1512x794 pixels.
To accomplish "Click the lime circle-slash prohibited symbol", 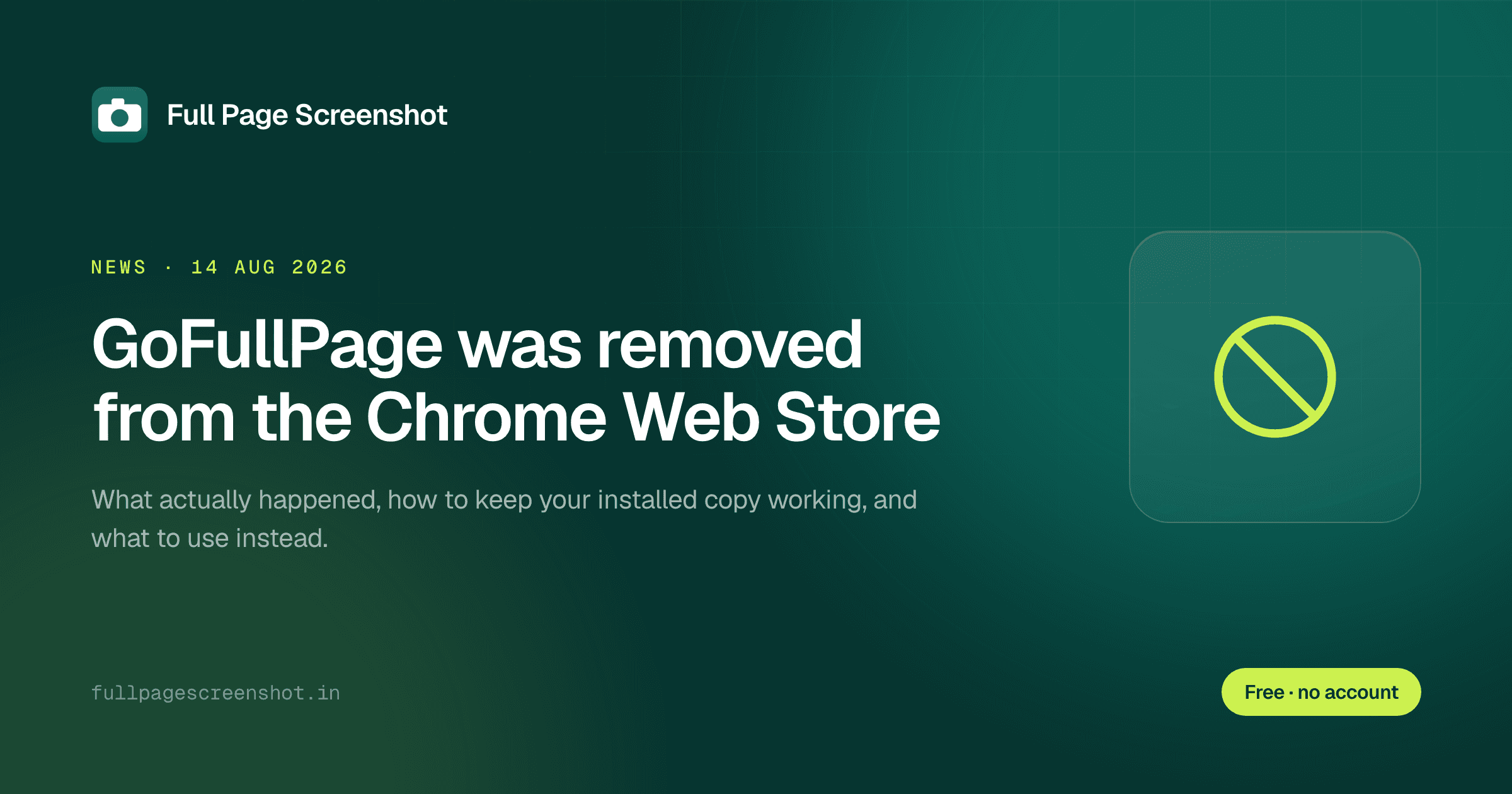I will (x=1275, y=377).
